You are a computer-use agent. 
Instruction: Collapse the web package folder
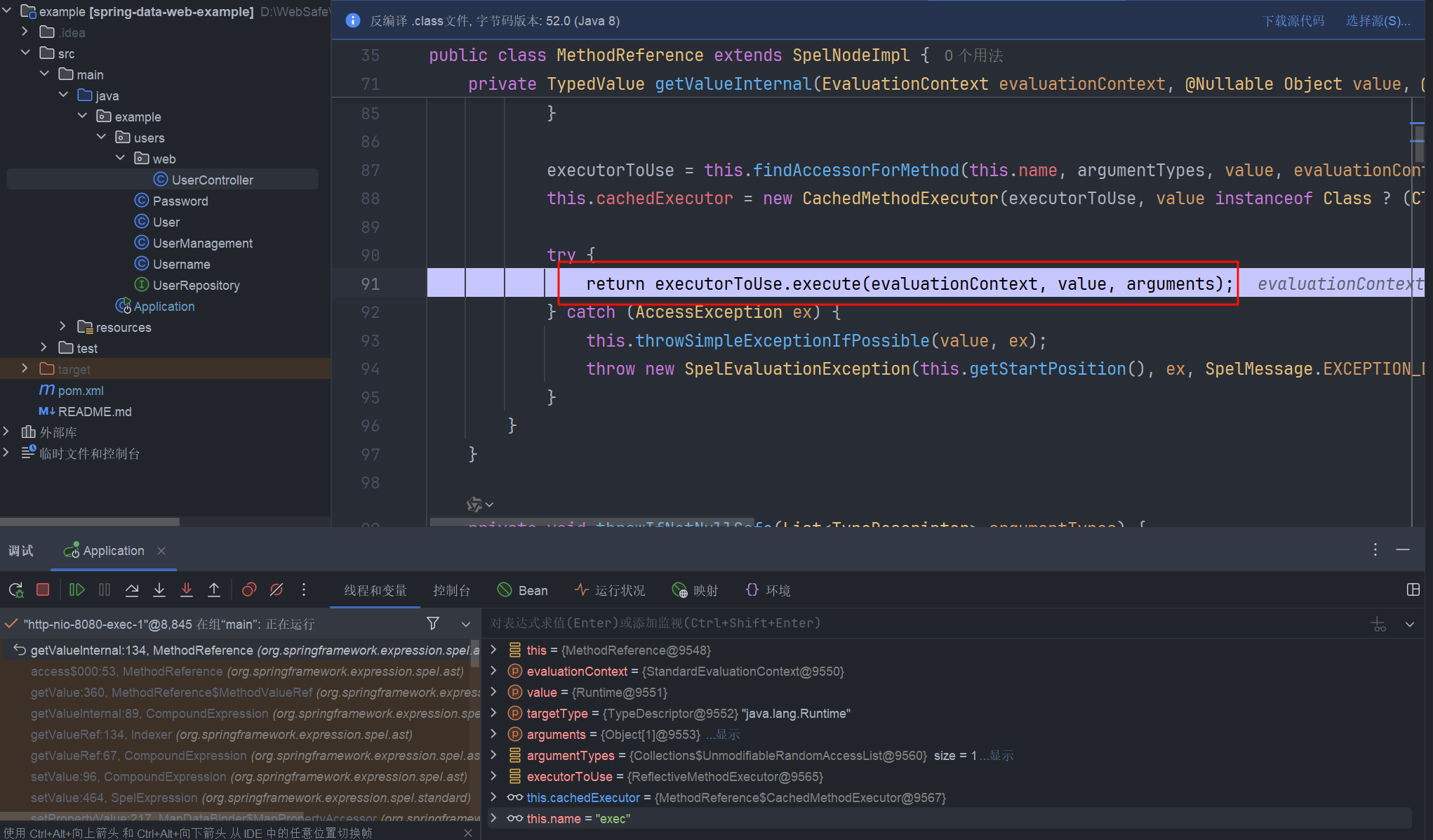pos(120,158)
